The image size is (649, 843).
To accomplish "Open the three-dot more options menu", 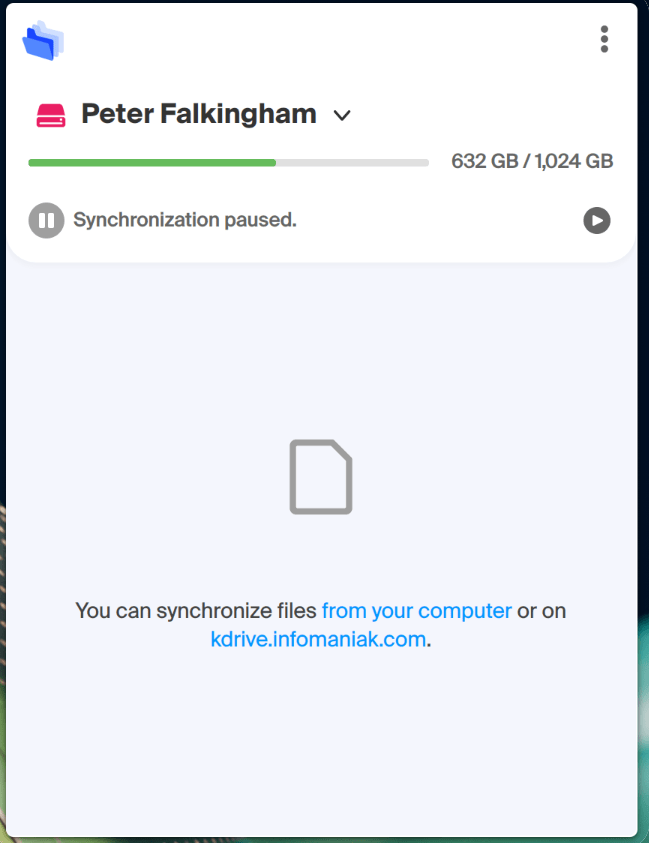I will point(604,39).
